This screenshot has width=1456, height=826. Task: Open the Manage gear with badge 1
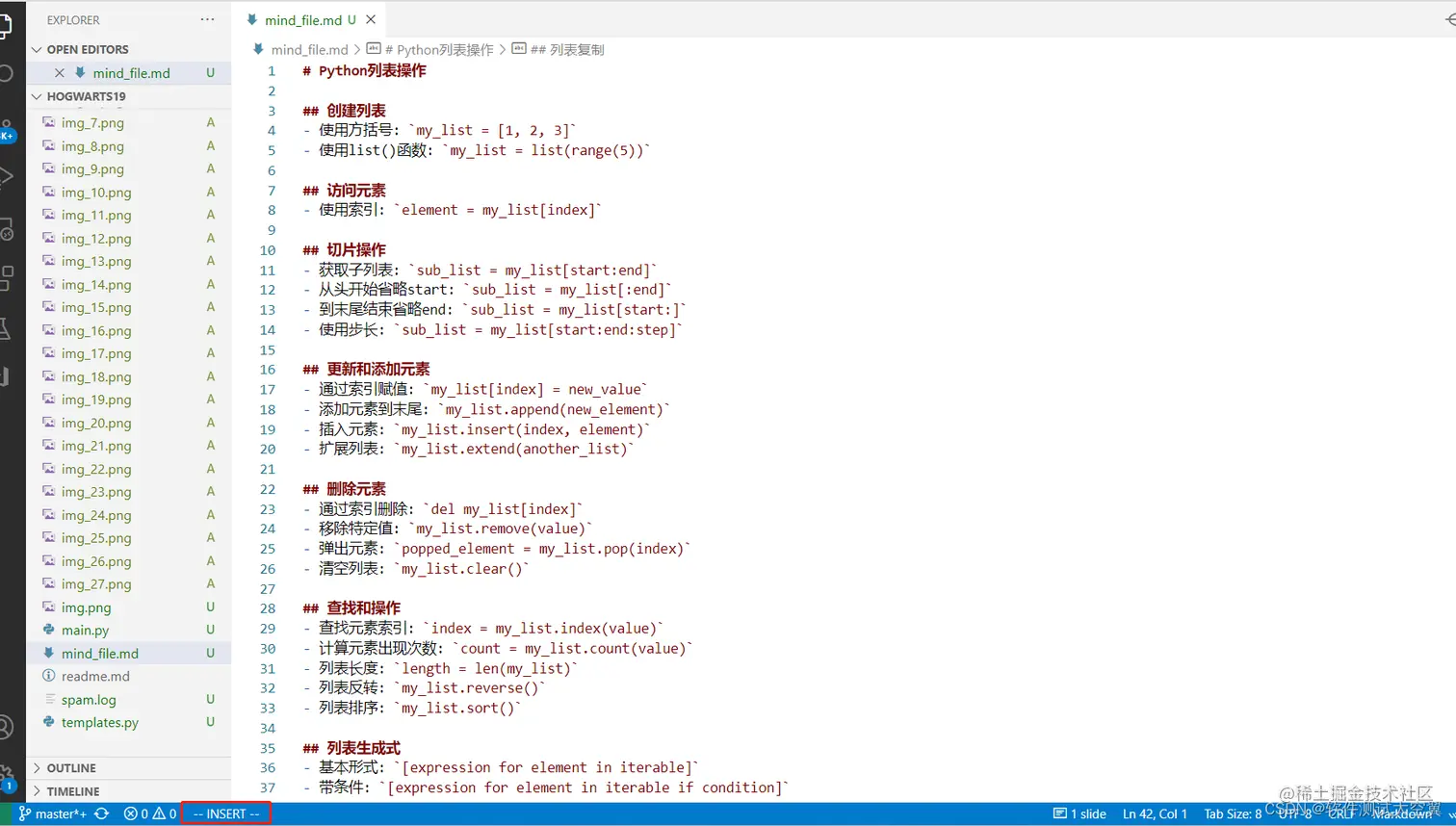click(7, 778)
